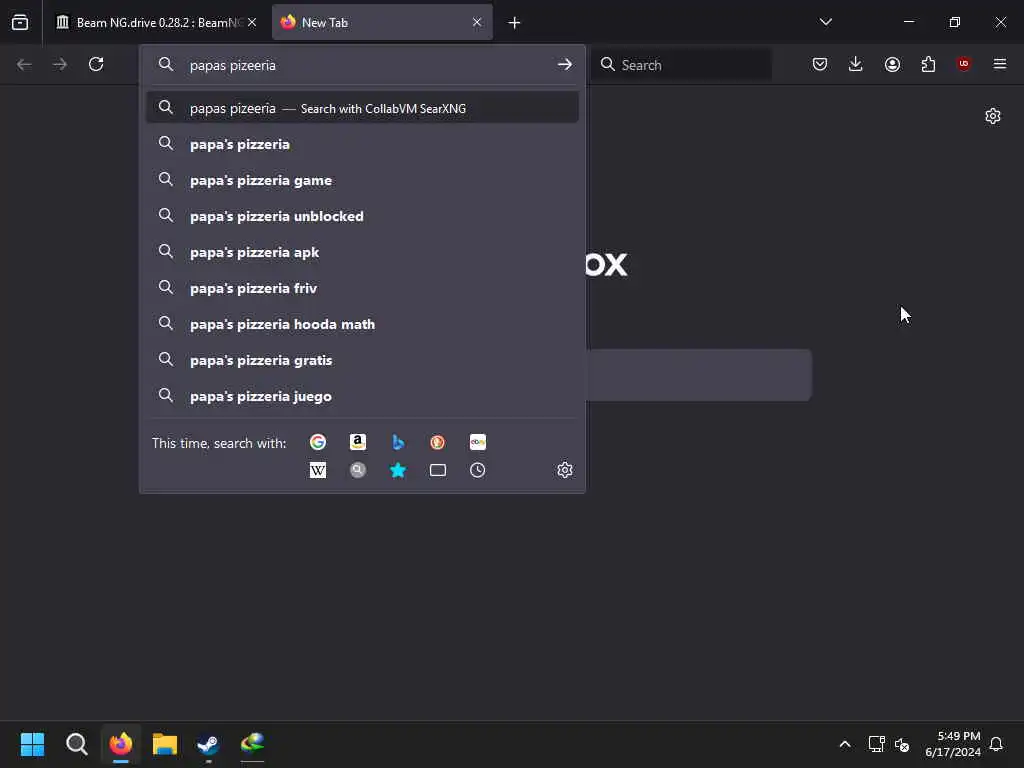Search in History clock icon
Viewport: 1024px width, 768px height.
coord(477,470)
